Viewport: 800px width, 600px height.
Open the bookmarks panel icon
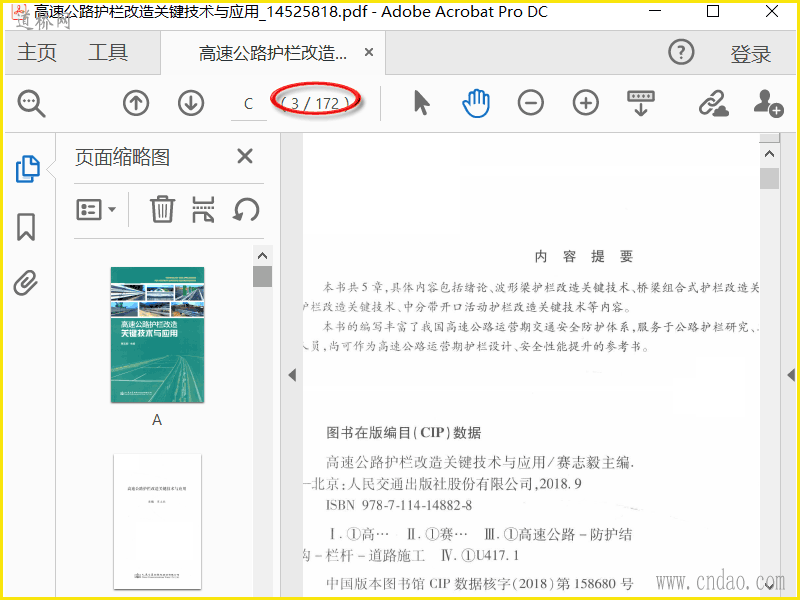point(26,227)
